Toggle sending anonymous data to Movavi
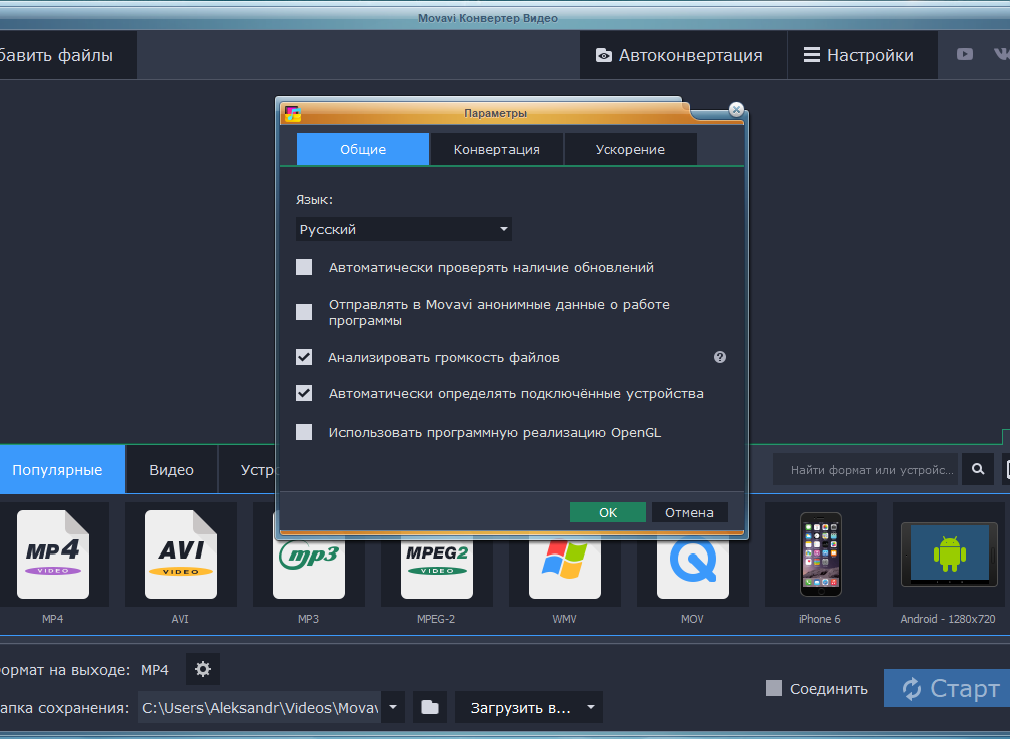The image size is (1010, 739). pyautogui.click(x=304, y=312)
